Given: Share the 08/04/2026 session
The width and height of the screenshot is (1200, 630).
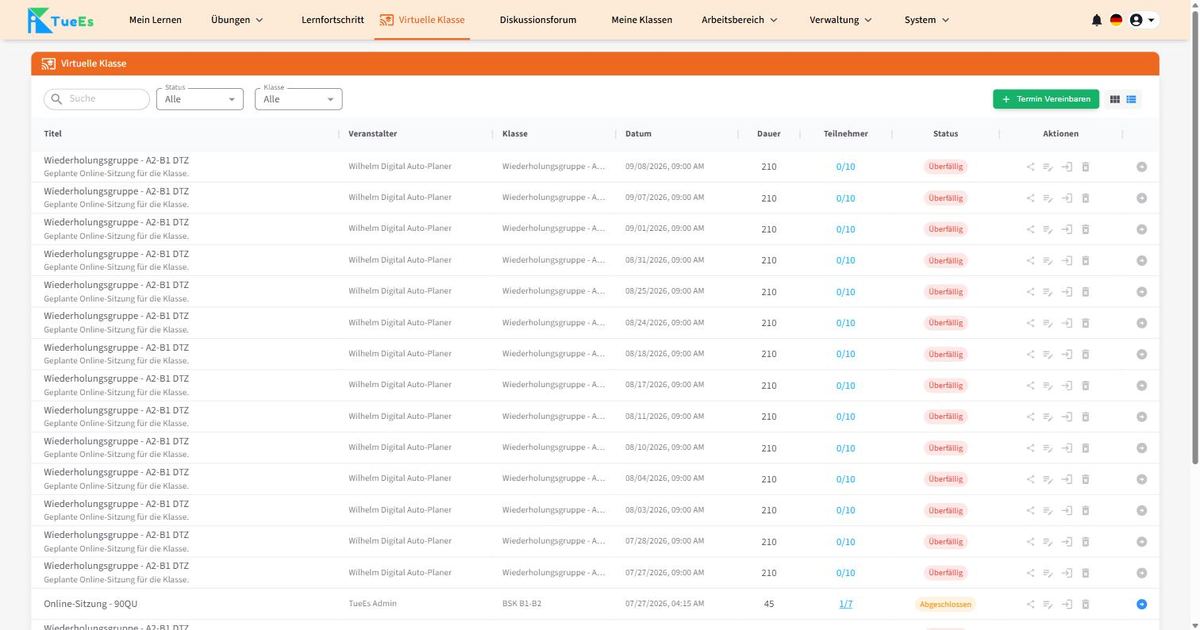Looking at the screenshot, I should [1030, 479].
